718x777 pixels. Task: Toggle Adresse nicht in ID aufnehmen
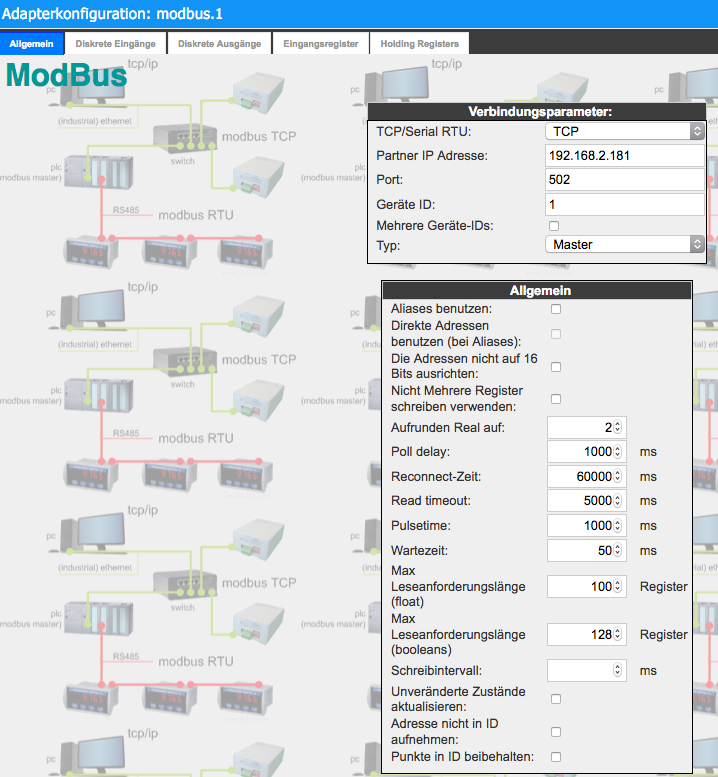pos(556,732)
